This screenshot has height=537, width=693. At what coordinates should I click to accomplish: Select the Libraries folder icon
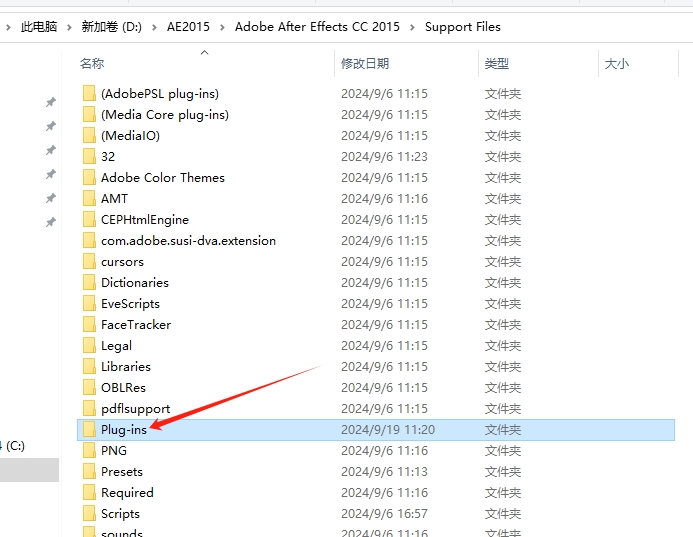[x=89, y=366]
